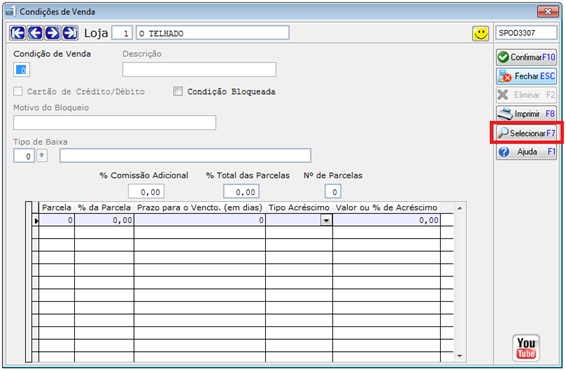Toggle Cartão de Crédito/Débito checkbox
Screen dimensions: 566x371
18,91
